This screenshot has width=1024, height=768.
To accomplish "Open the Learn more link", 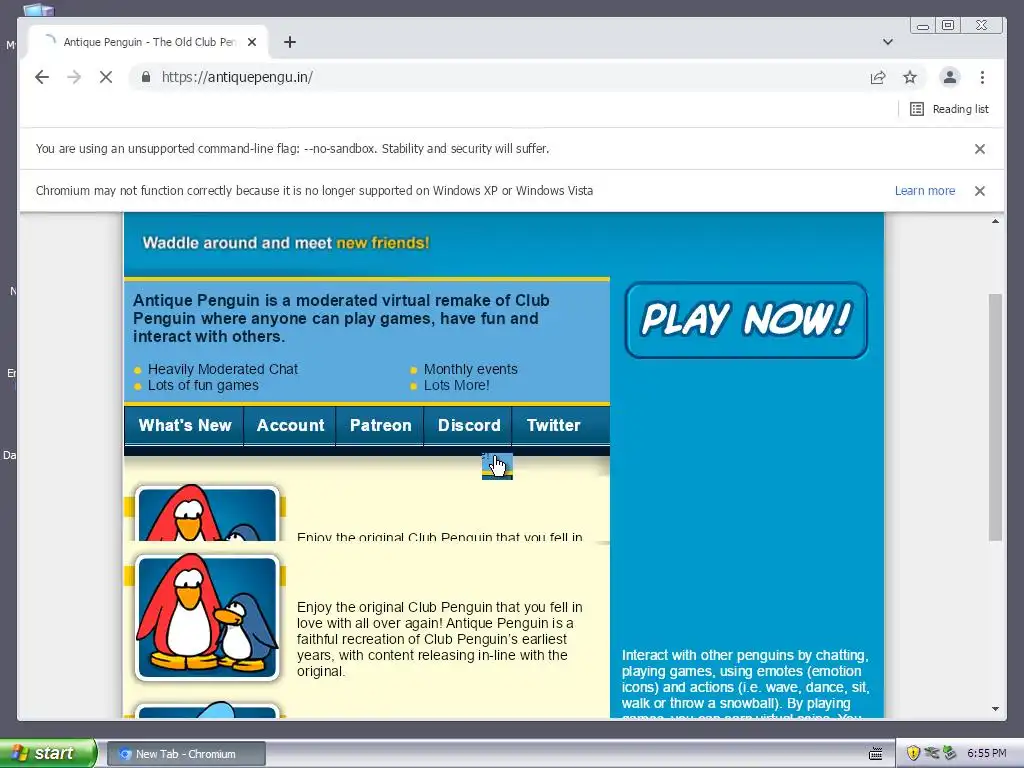I will coord(925,191).
